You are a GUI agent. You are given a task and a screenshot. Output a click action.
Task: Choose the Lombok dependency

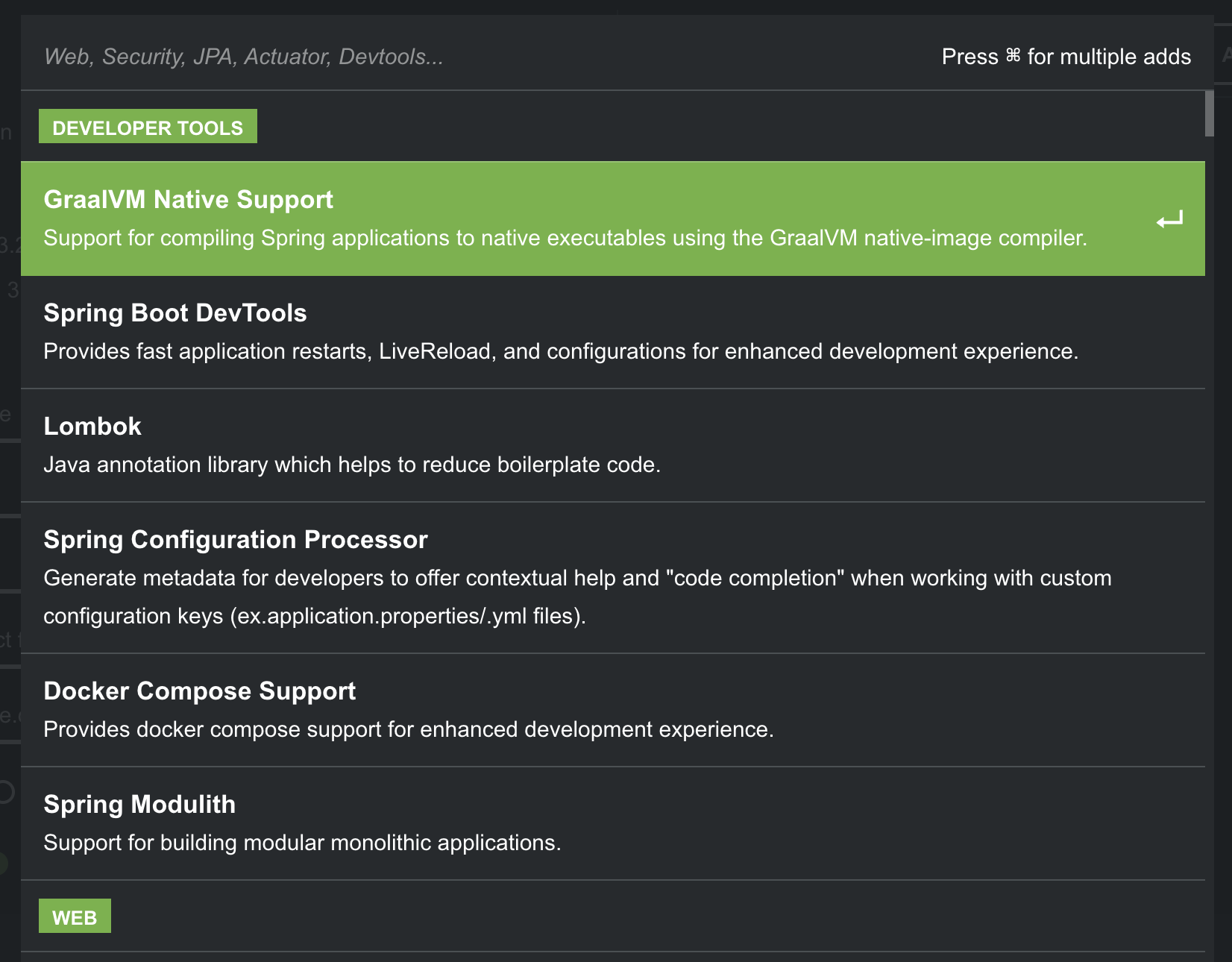click(x=92, y=427)
